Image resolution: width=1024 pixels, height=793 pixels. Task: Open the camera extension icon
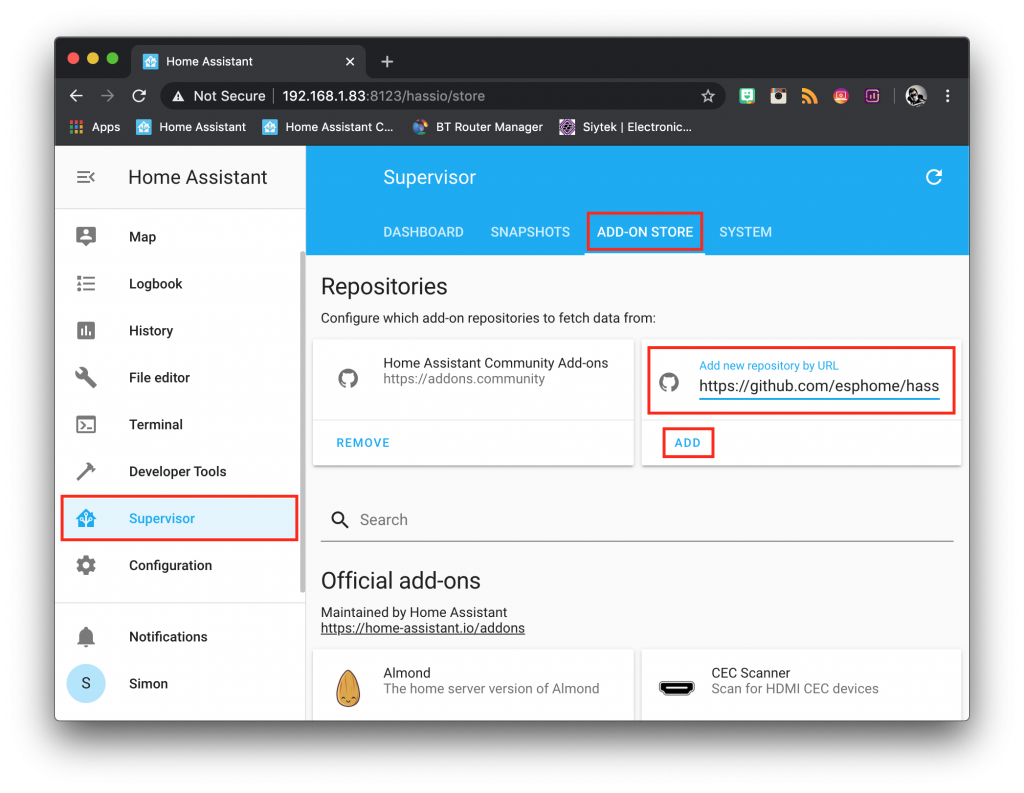coord(778,96)
